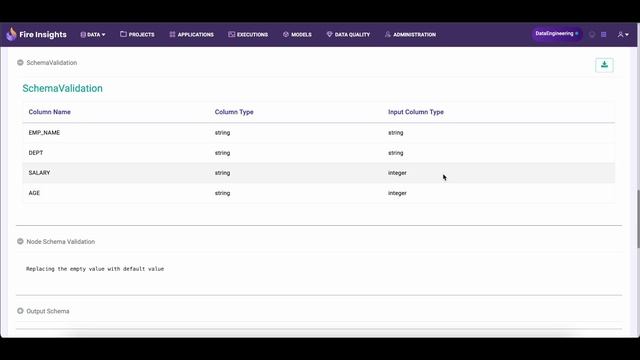Click the Column Type header

tap(234, 112)
